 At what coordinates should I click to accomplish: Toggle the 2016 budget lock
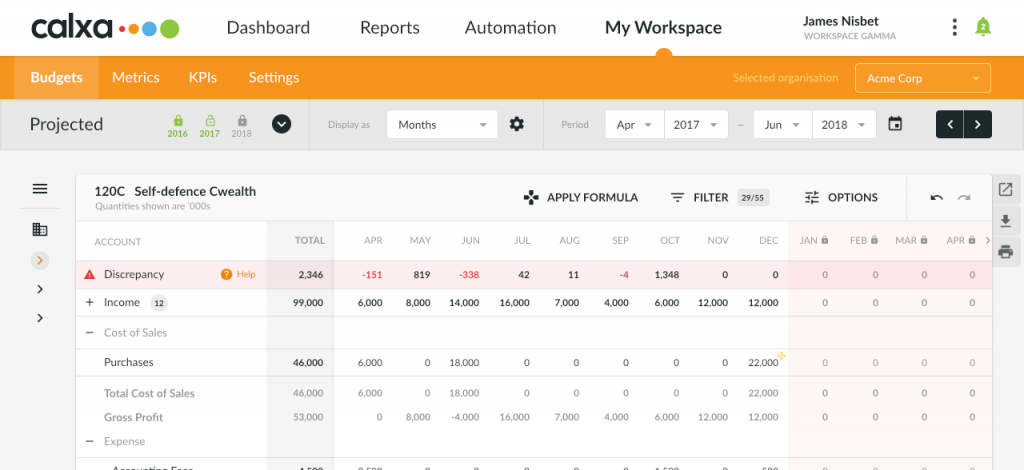178,125
